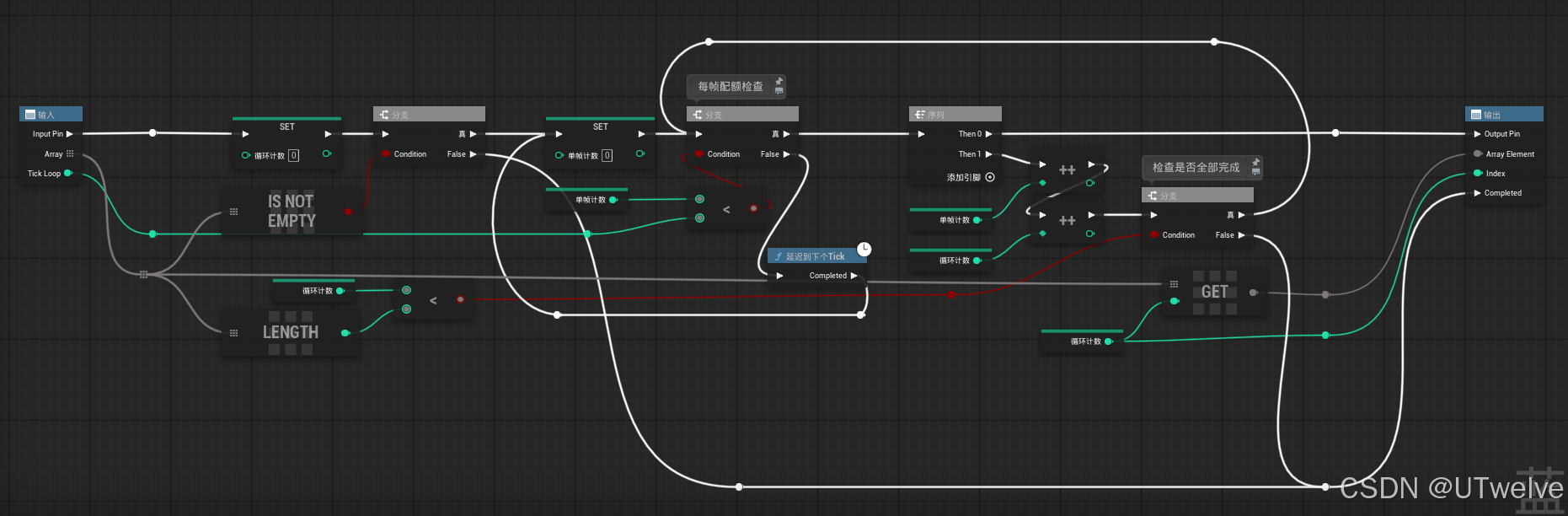Click the Tick Loop pin on 输入 node
The image size is (1568, 516).
click(x=68, y=174)
